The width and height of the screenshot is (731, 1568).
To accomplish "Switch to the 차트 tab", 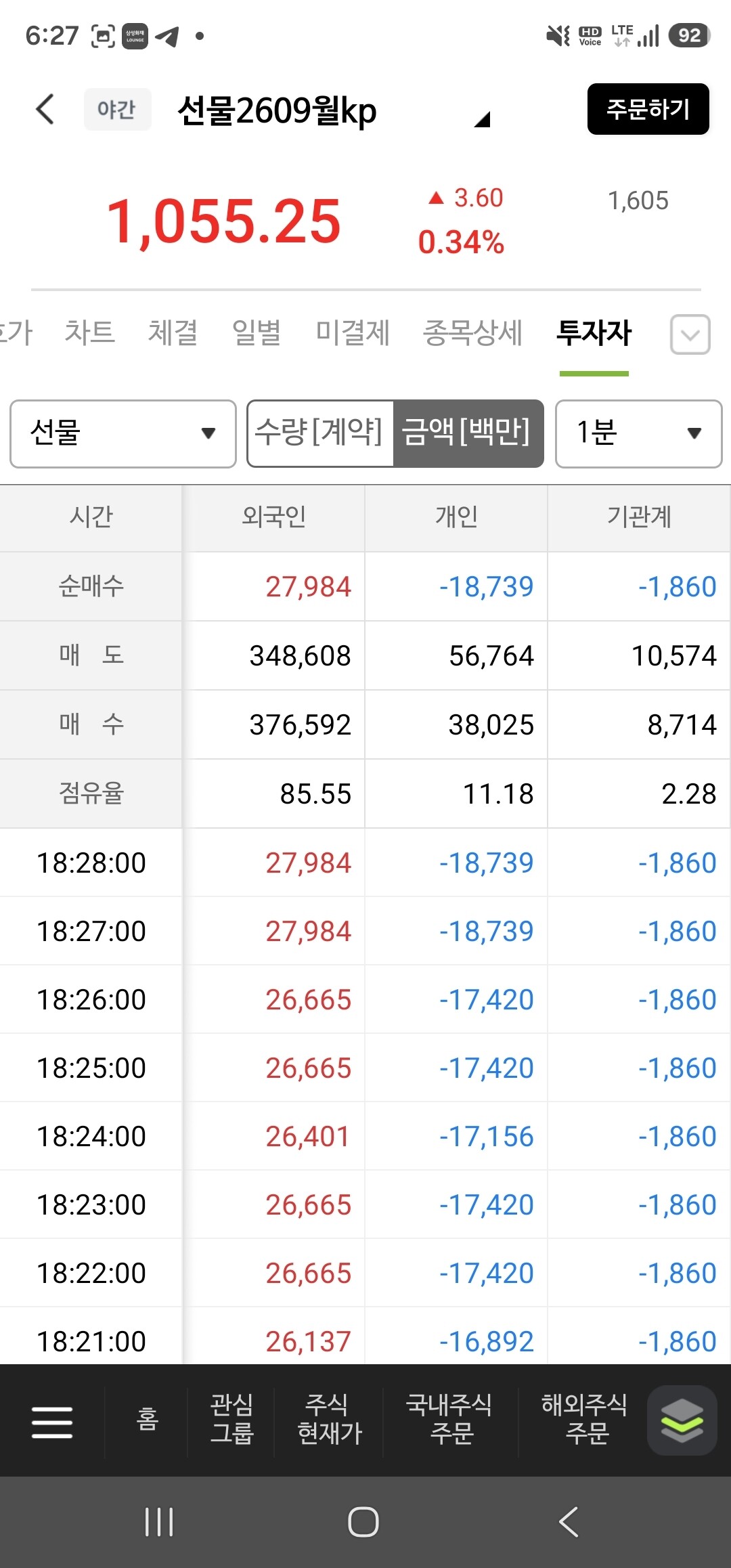I will [89, 332].
